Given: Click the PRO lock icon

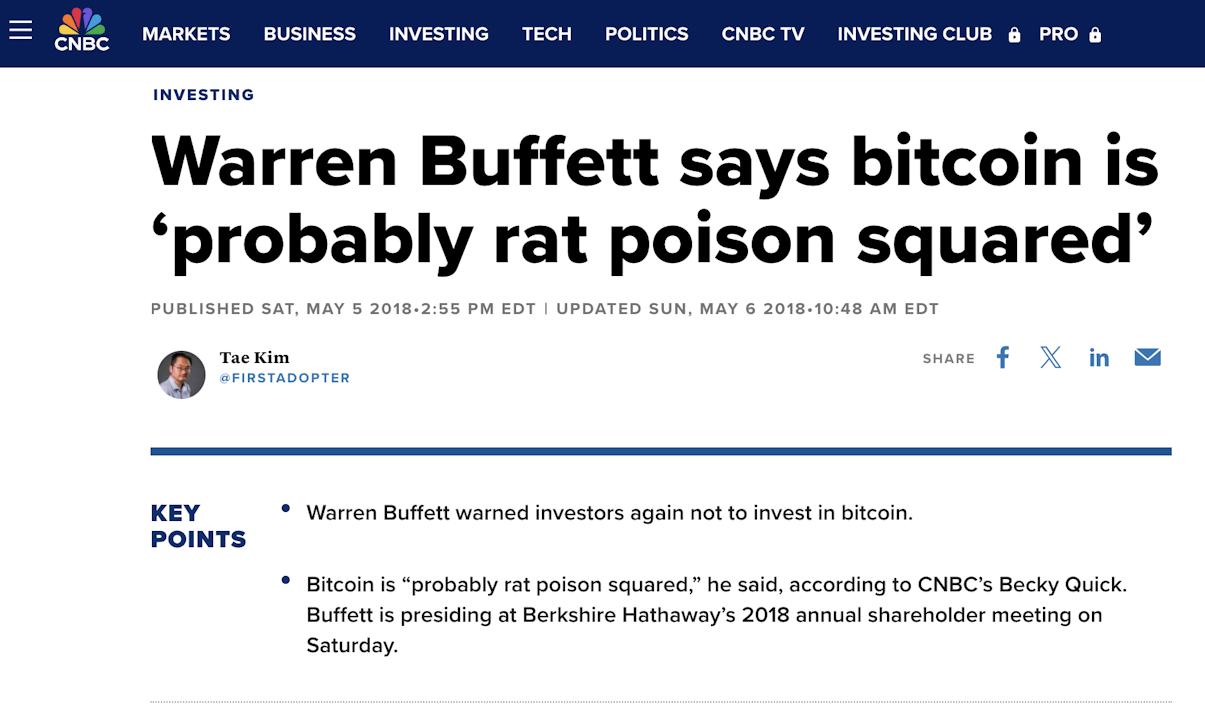Looking at the screenshot, I should (x=1095, y=35).
